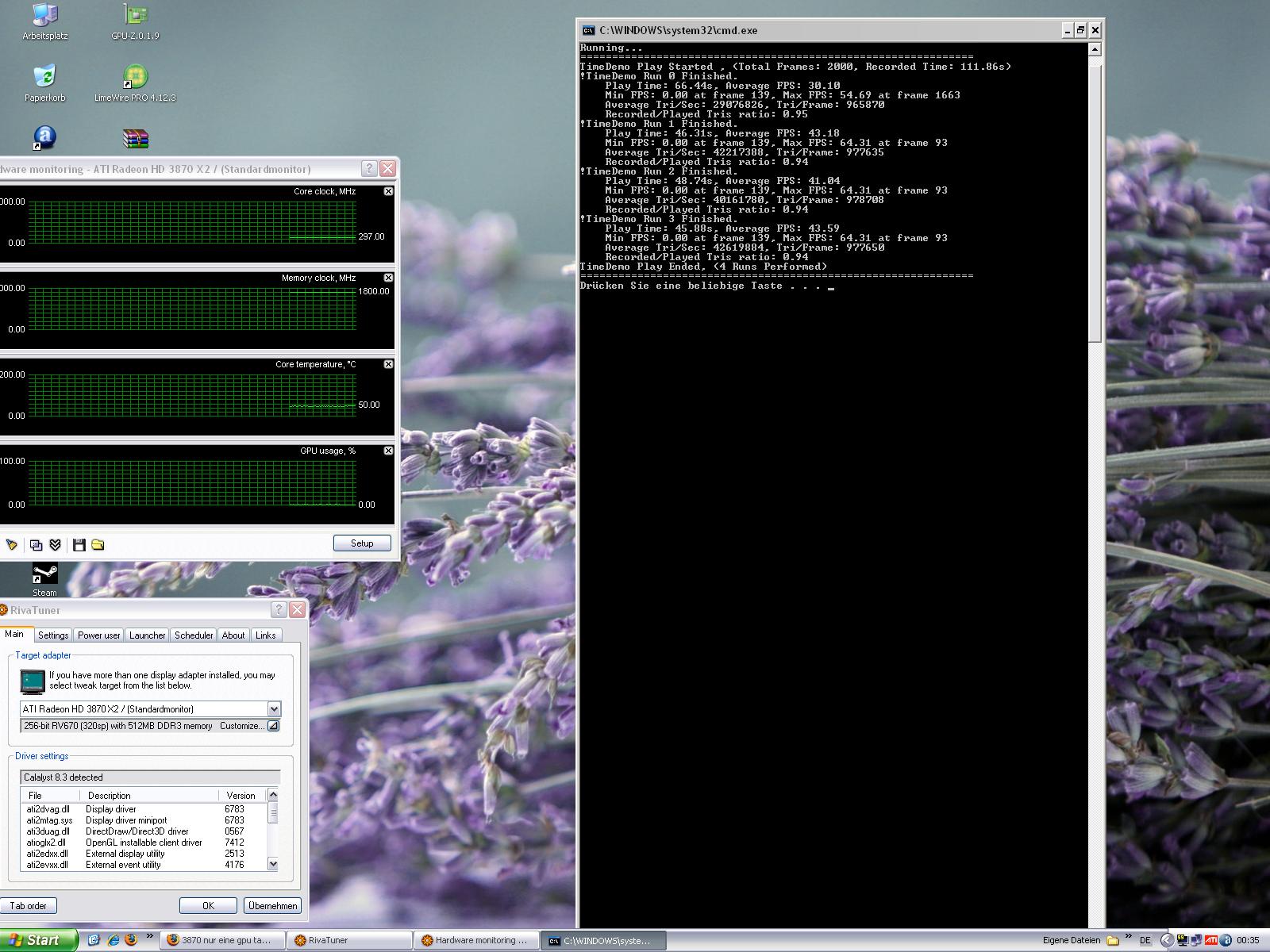Click the Customize expand arrow icon

[x=273, y=726]
